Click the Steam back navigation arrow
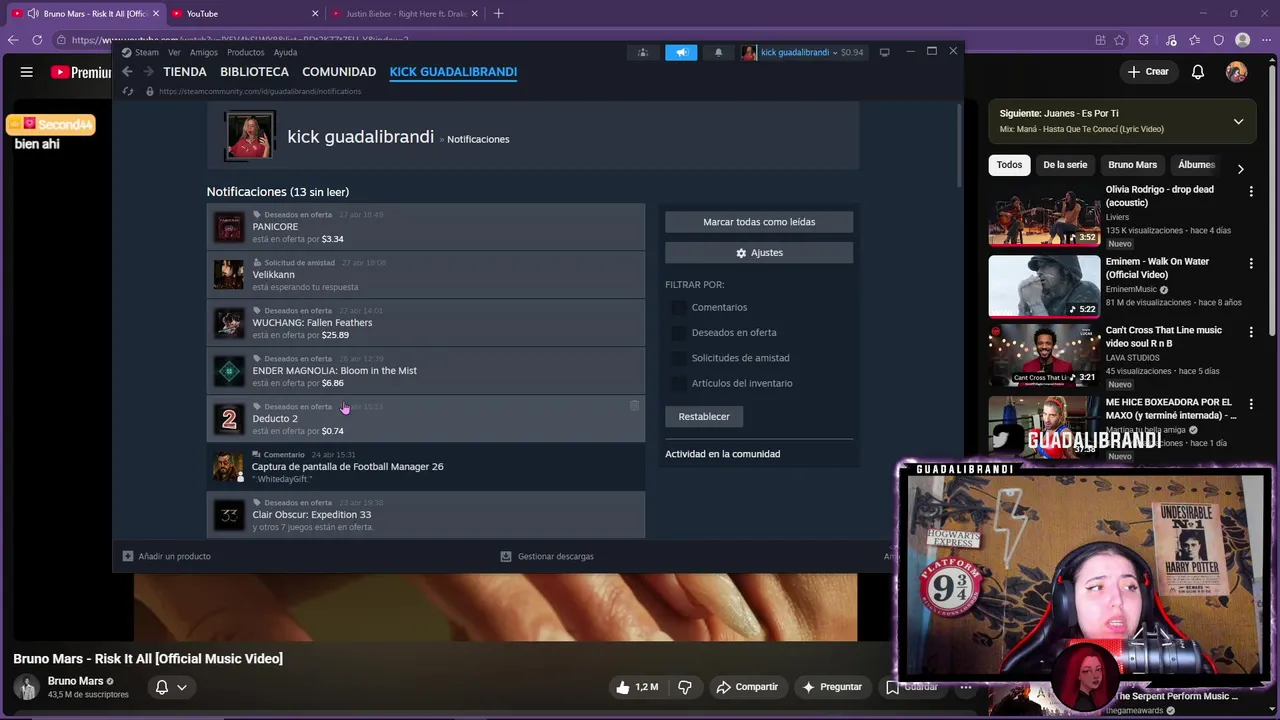 [x=127, y=72]
